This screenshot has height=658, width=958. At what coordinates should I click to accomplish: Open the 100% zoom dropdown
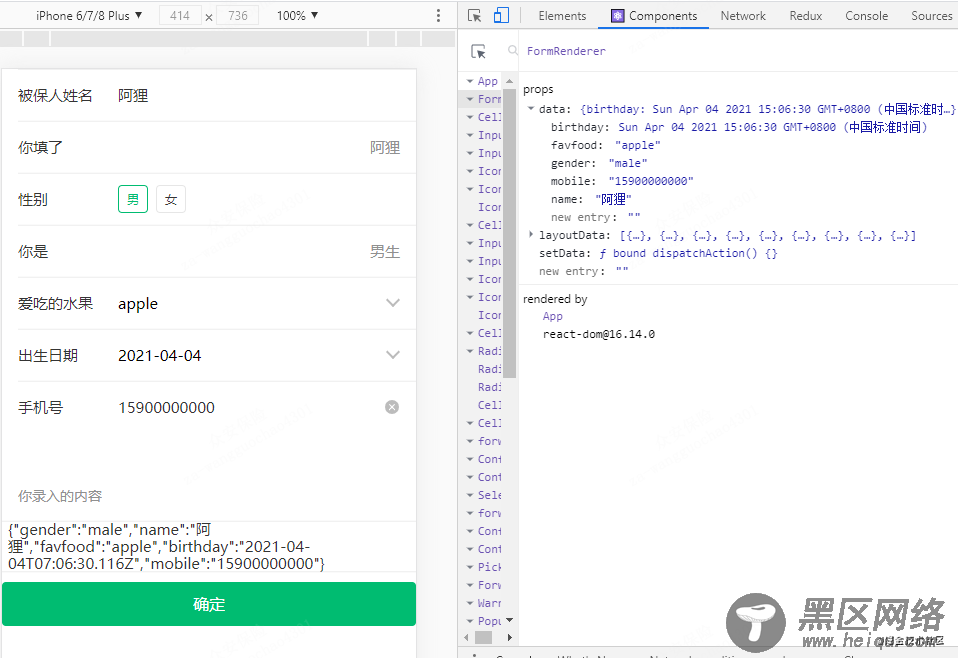click(x=298, y=16)
